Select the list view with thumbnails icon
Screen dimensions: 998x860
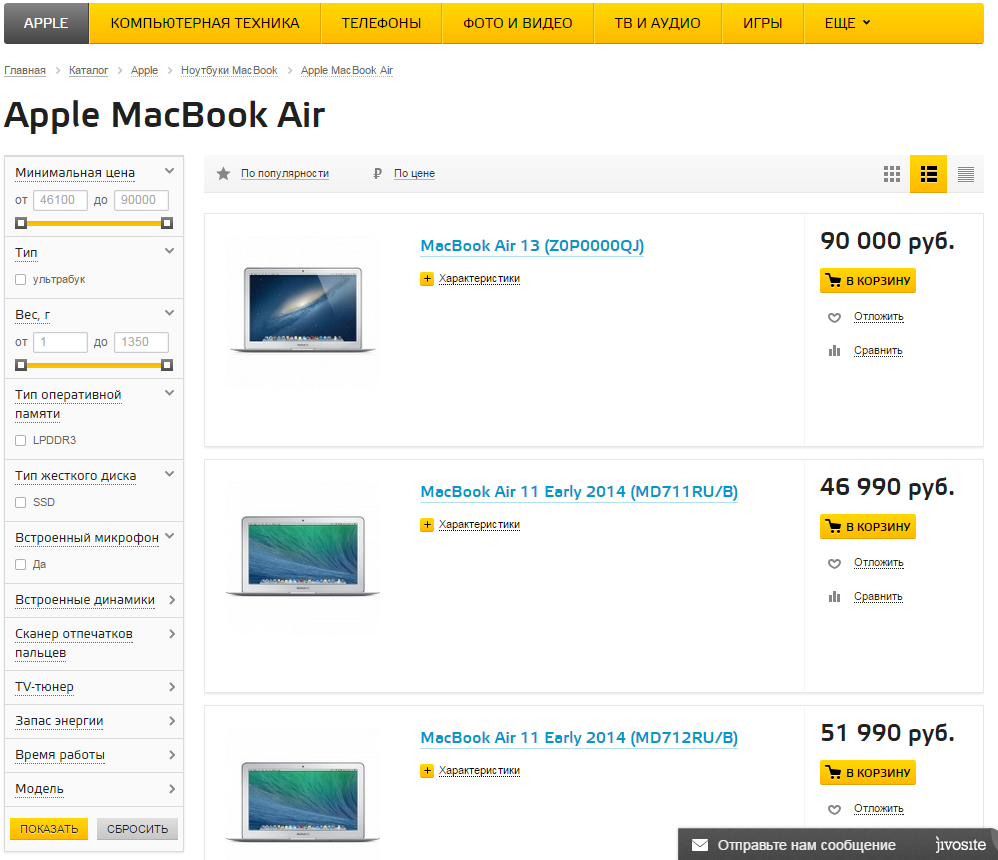(x=929, y=174)
